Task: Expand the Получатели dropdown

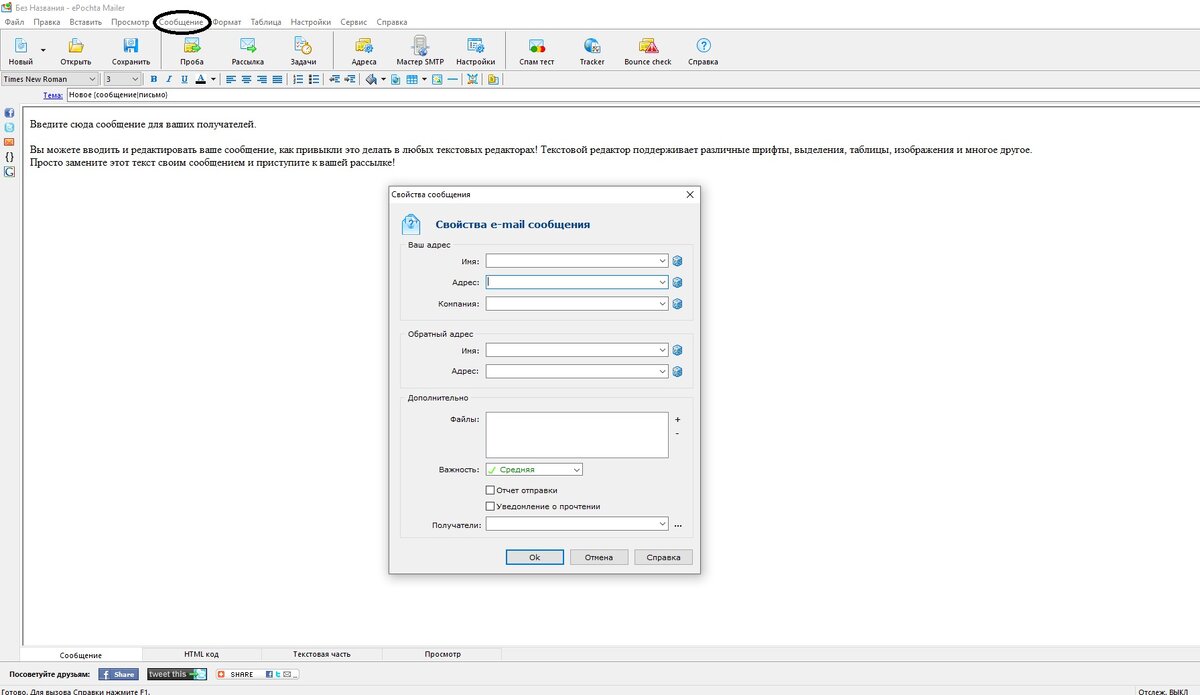Action: 662,524
